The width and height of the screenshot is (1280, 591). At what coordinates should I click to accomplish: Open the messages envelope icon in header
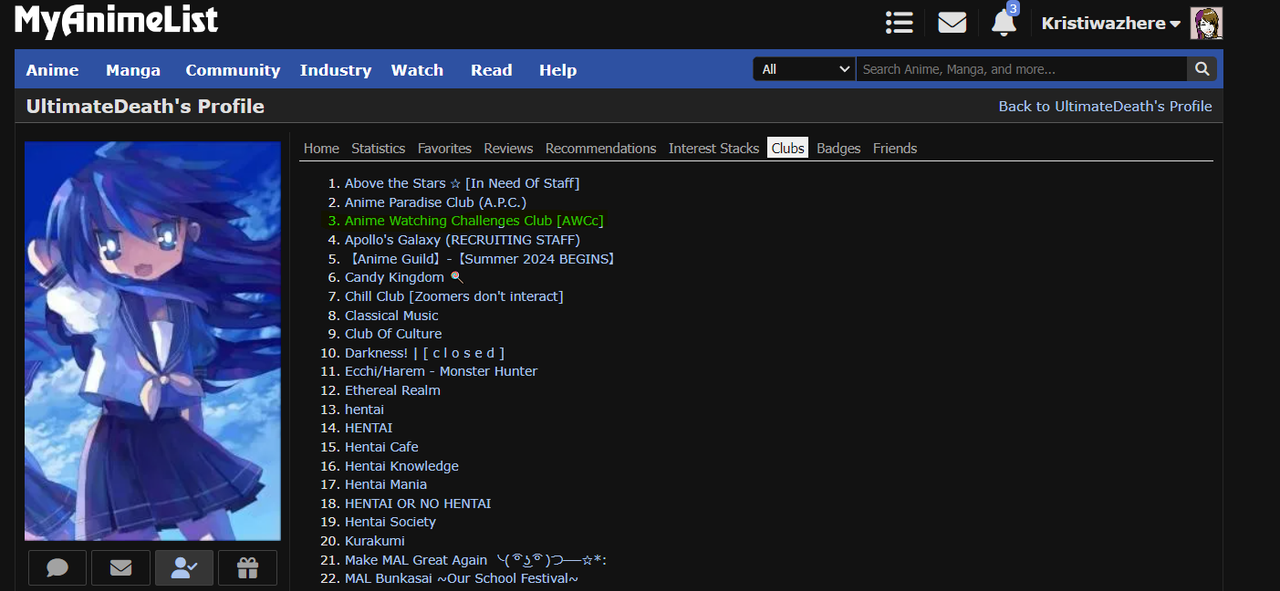pyautogui.click(x=952, y=22)
